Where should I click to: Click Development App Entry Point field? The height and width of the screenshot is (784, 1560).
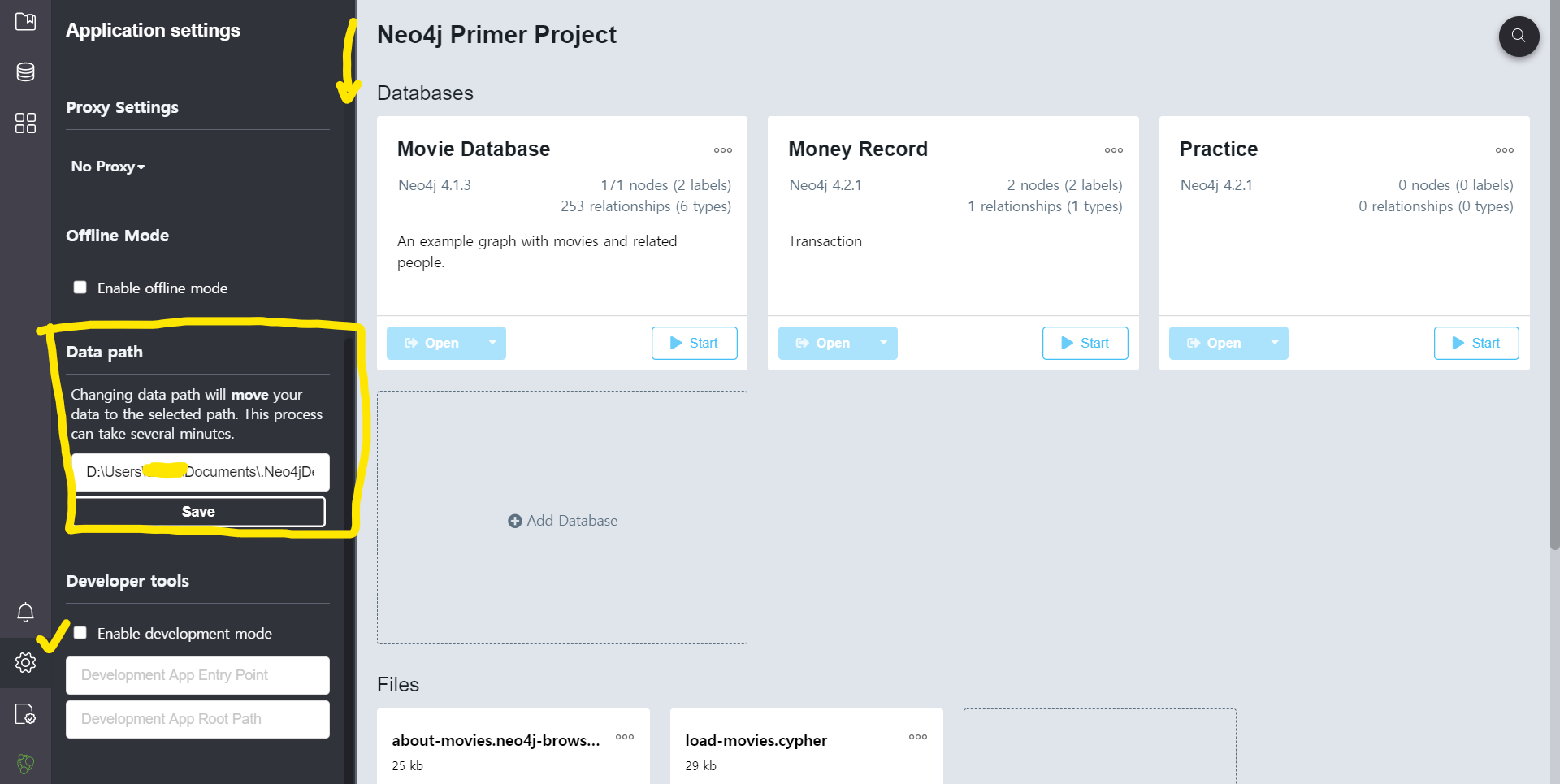[x=197, y=675]
